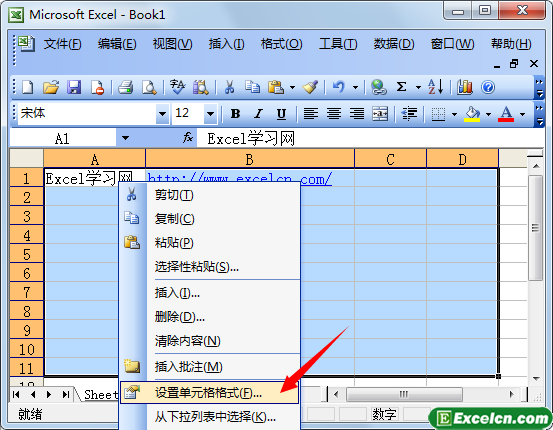
Task: Align text right
Action: pyautogui.click(x=357, y=114)
